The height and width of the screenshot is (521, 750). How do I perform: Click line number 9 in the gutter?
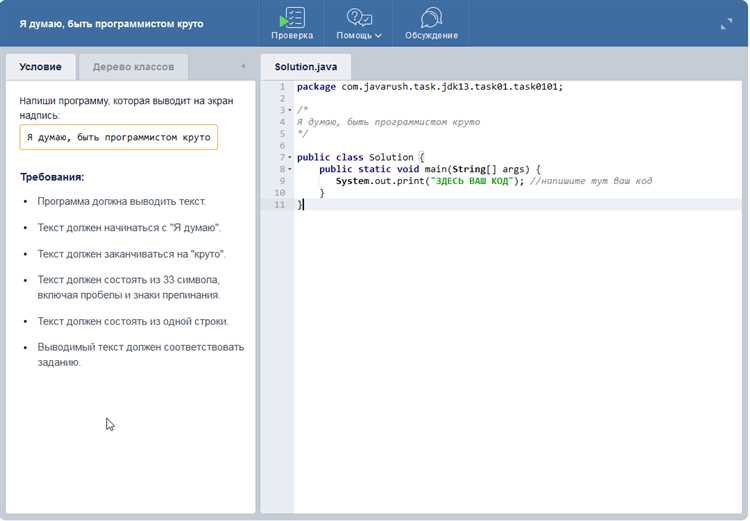[282, 181]
